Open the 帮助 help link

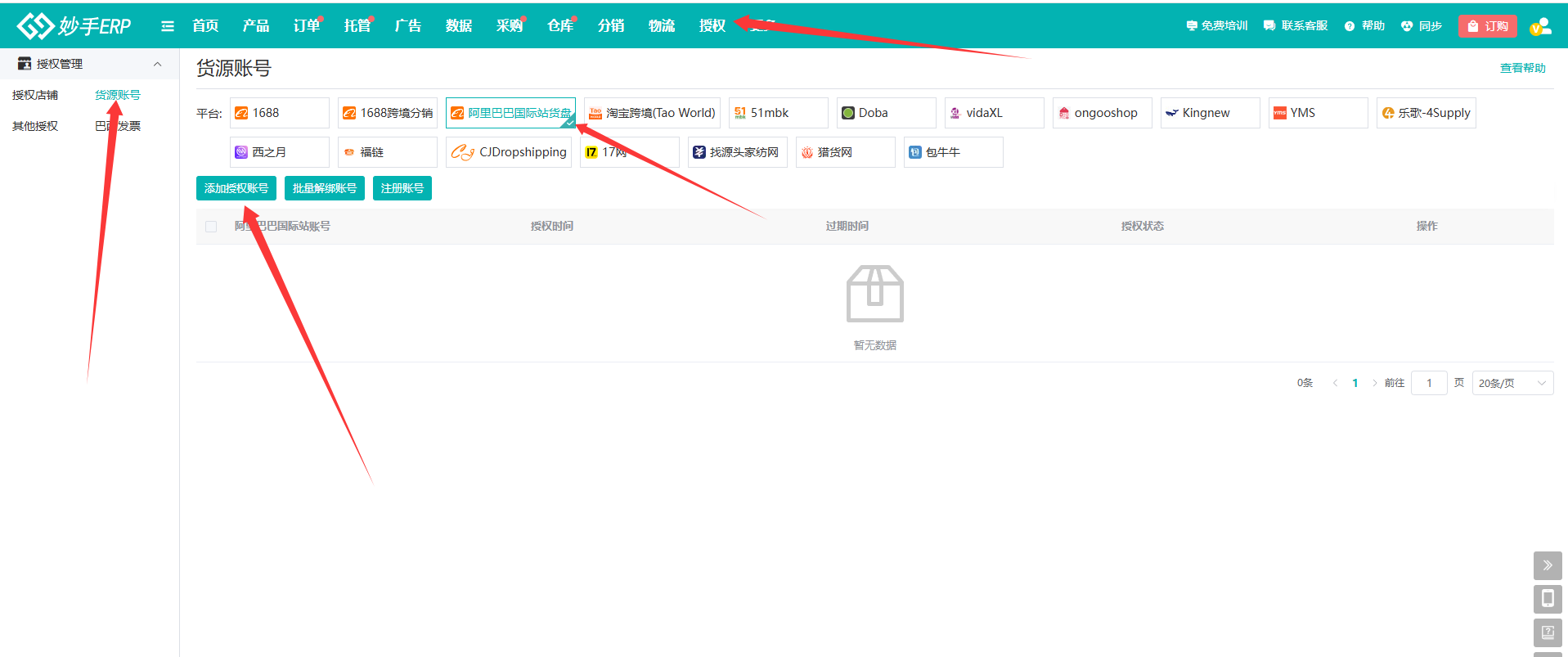click(1364, 26)
